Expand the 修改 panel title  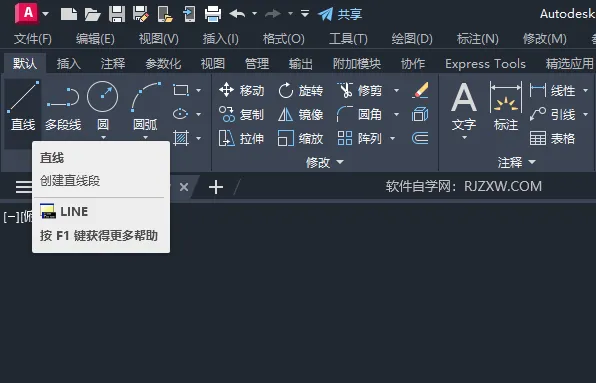click(x=325, y=163)
